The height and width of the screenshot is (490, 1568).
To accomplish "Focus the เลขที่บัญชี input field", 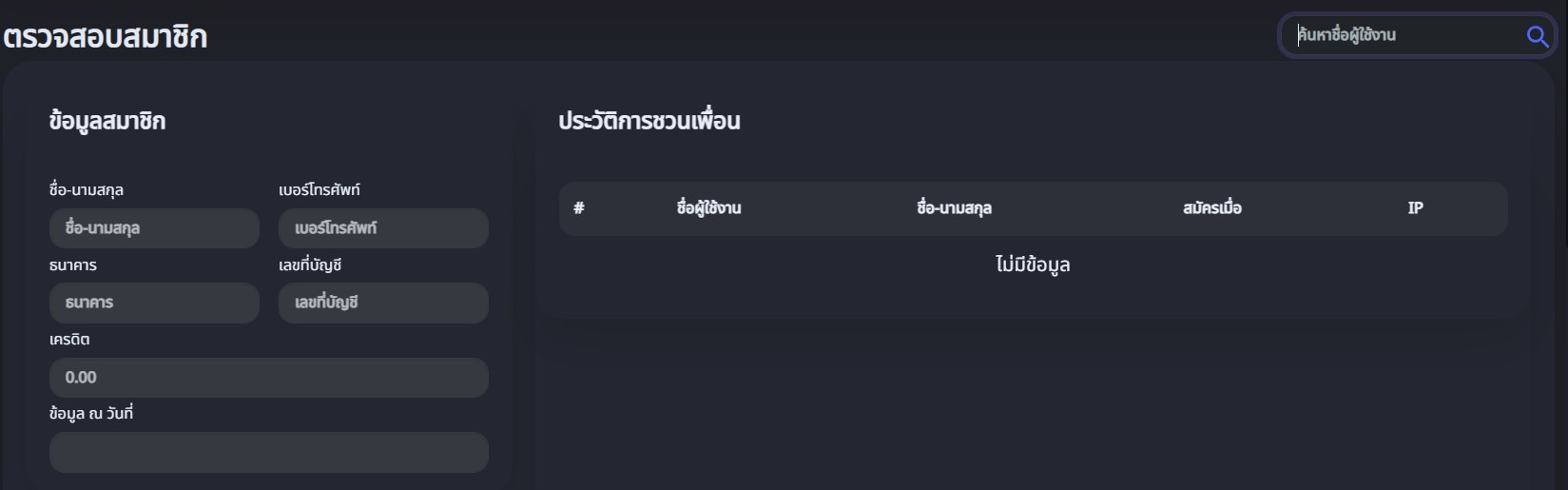I will [x=383, y=303].
